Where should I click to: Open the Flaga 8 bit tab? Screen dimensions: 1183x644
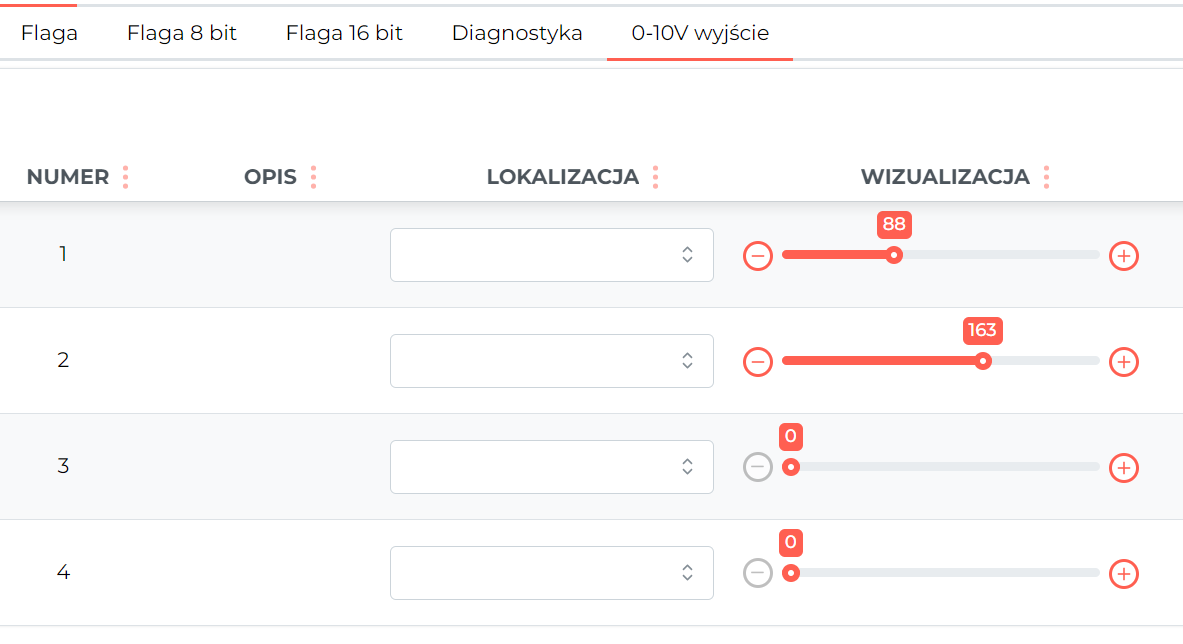tap(182, 33)
